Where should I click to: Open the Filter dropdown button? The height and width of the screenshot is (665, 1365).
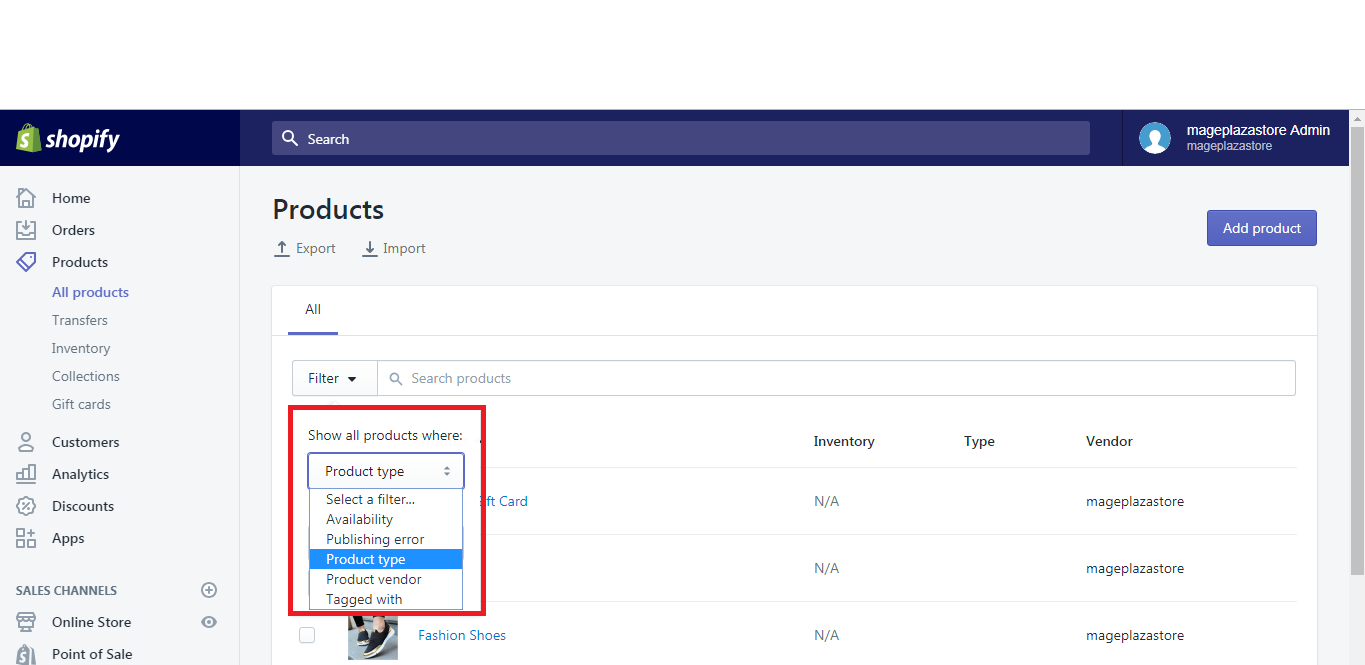[x=334, y=378]
